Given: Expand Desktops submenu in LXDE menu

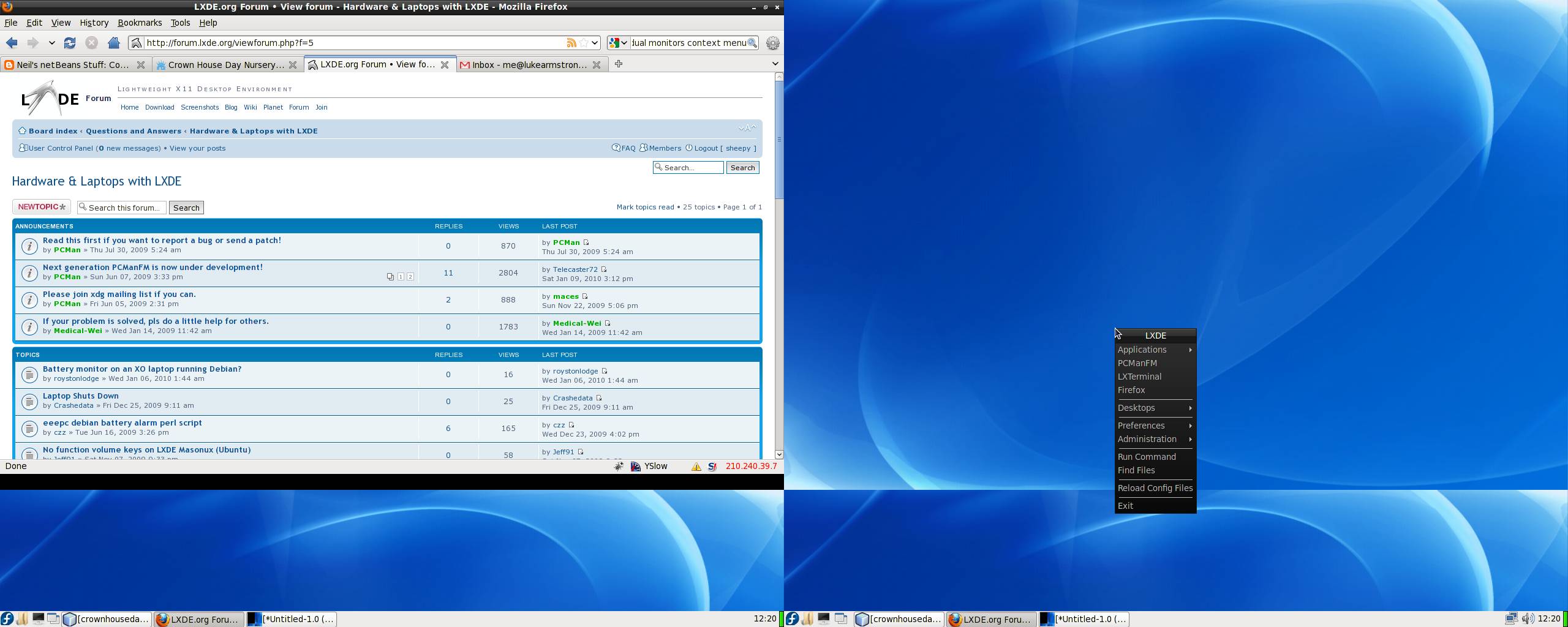Looking at the screenshot, I should pos(1155,408).
